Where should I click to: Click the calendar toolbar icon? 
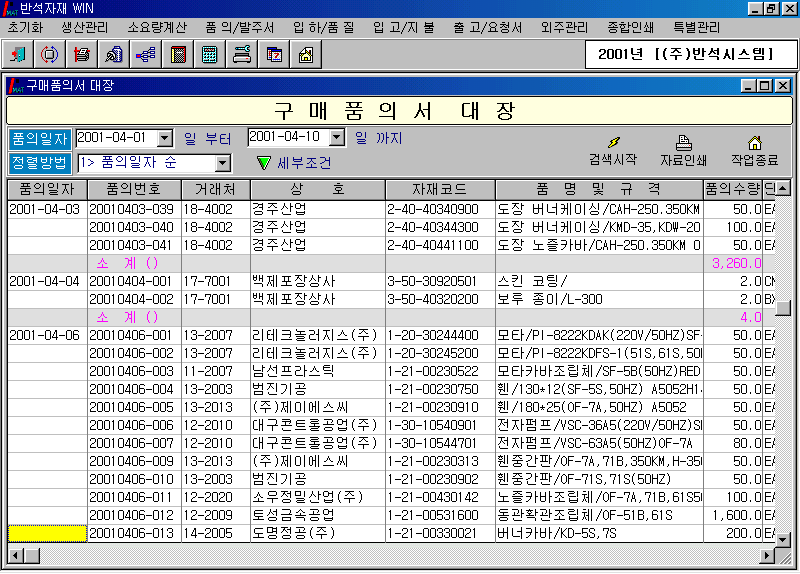coord(273,54)
